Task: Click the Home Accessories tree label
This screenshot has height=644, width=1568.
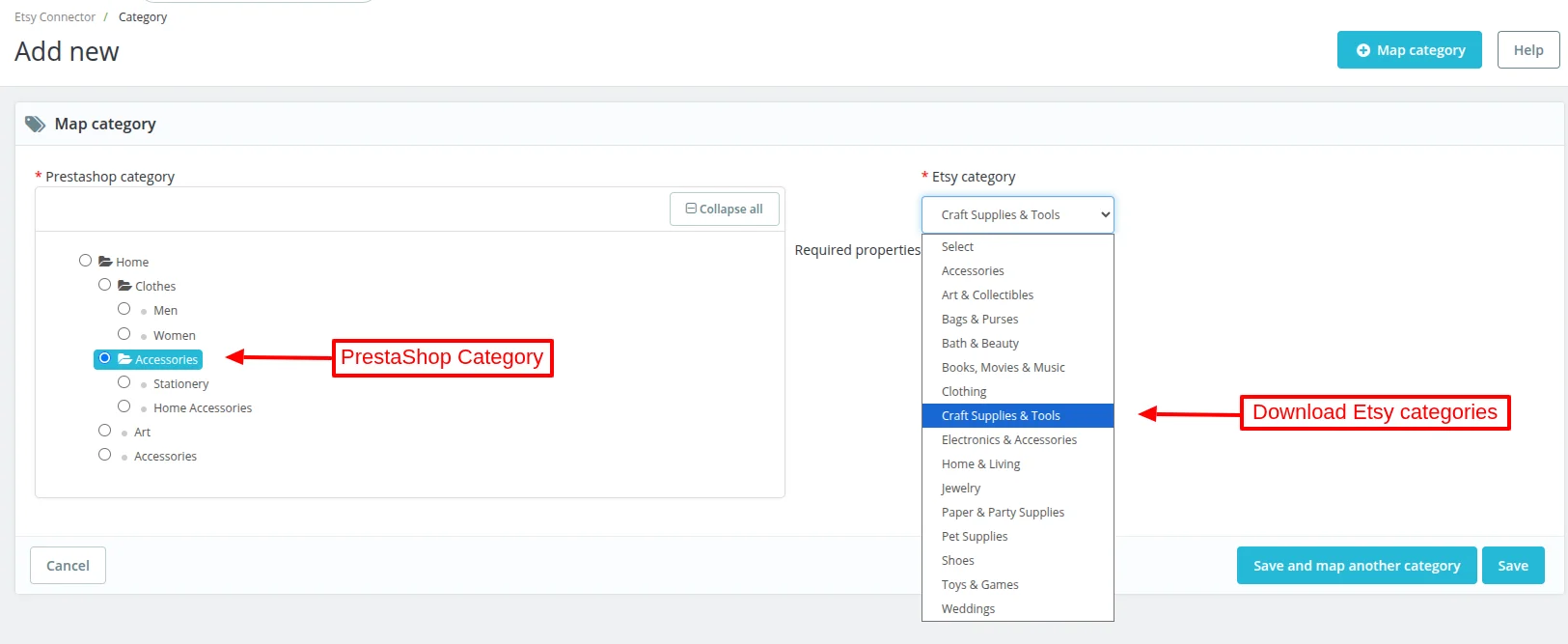Action: 203,408
